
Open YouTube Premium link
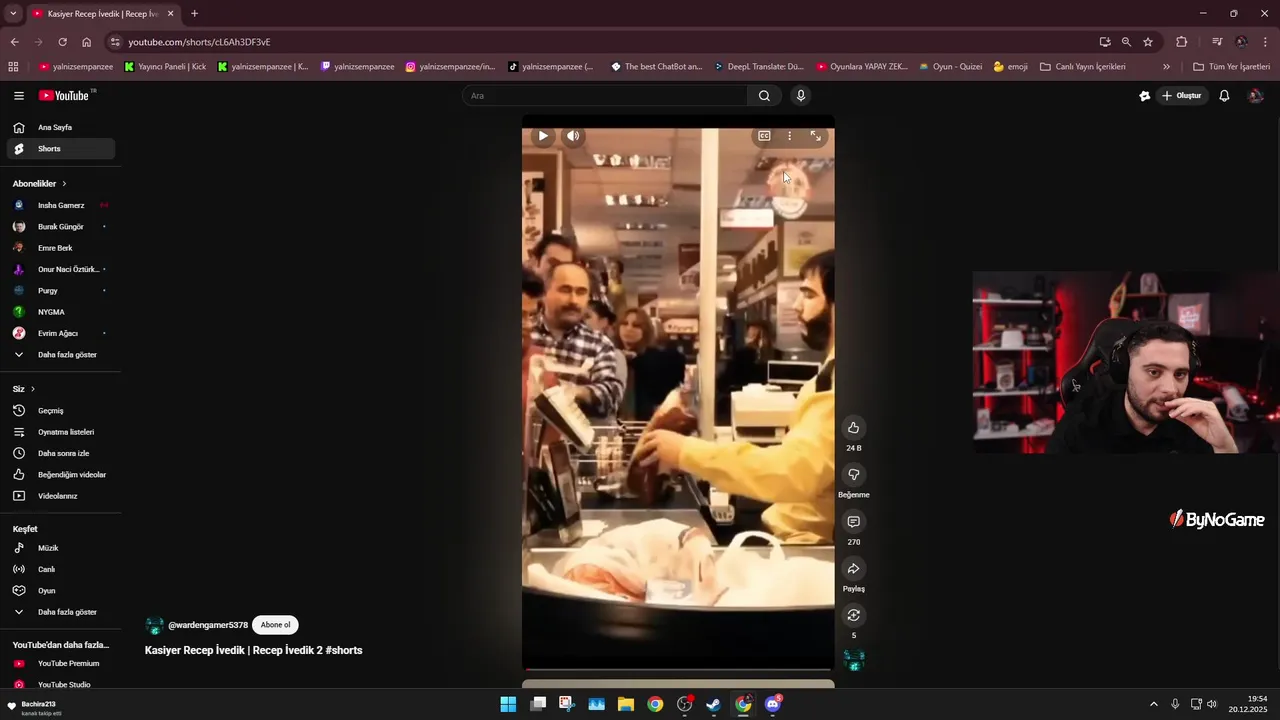[x=61, y=663]
